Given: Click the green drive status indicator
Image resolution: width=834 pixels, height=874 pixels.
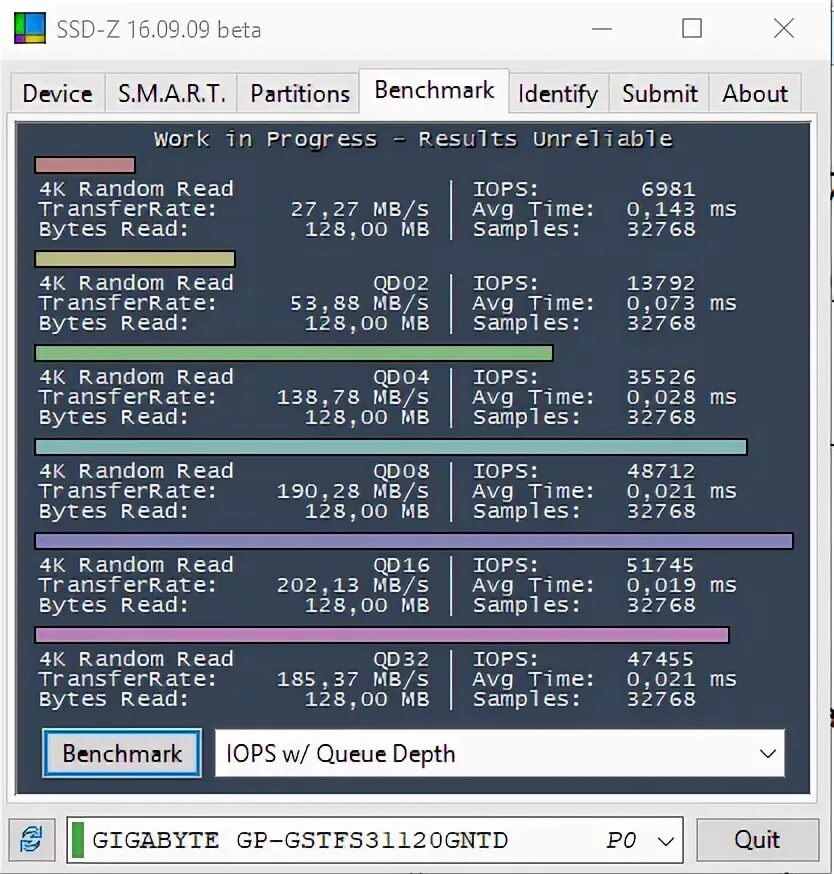Looking at the screenshot, I should point(78,840).
